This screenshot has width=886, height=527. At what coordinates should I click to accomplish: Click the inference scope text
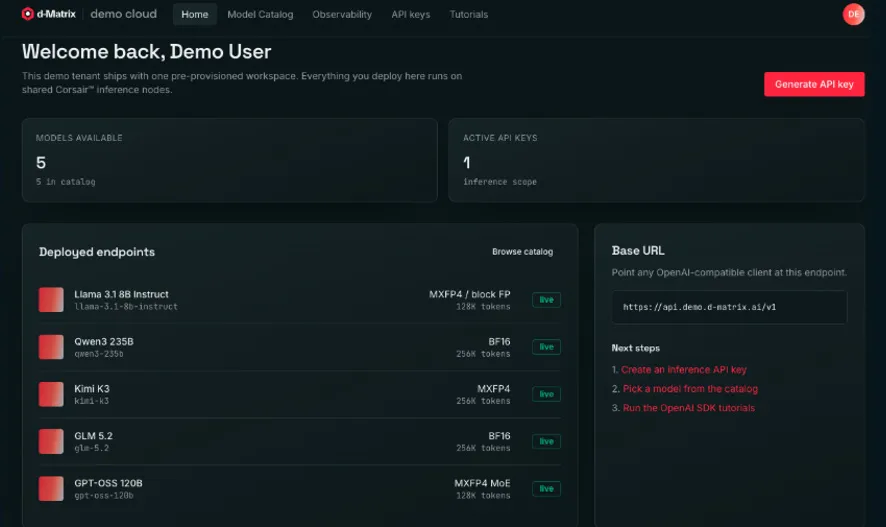point(500,182)
